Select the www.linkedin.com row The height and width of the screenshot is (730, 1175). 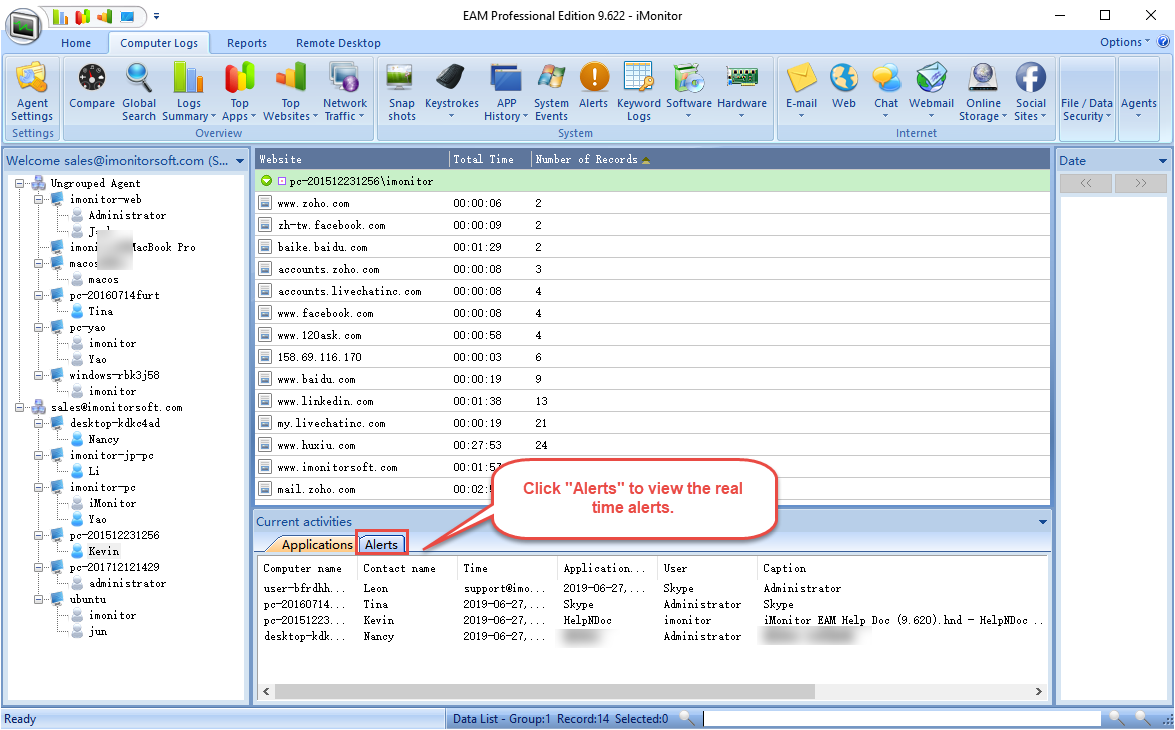[652, 401]
